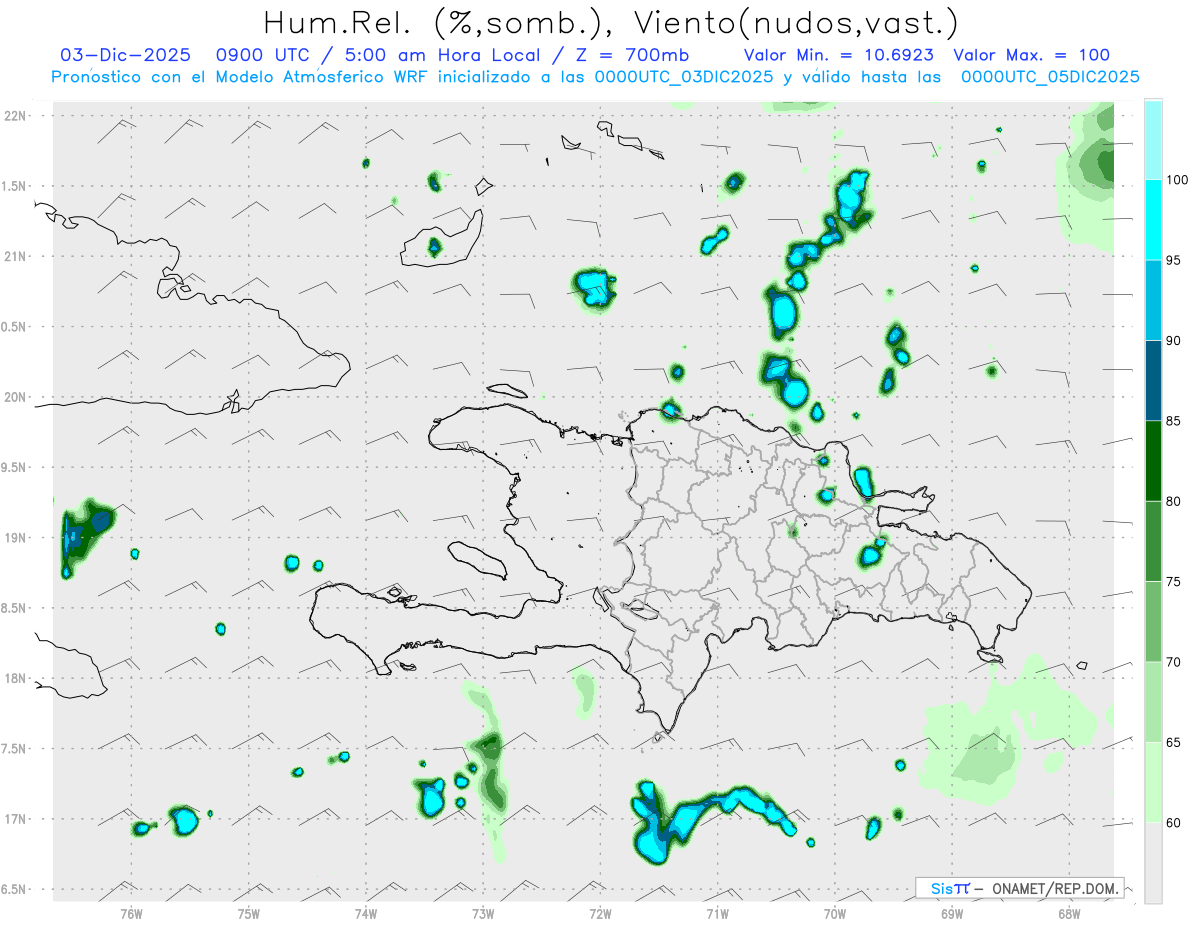Click the 20N latitude axis label
Viewport: 1200px width, 927px height.
tap(16, 397)
